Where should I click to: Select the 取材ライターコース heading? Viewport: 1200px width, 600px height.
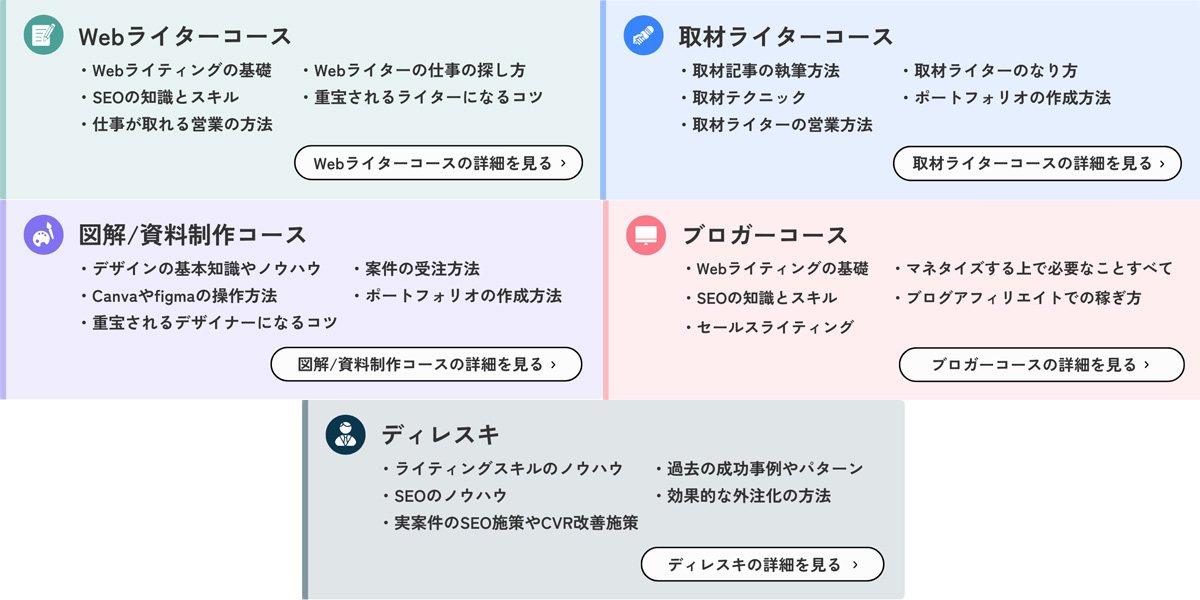786,37
